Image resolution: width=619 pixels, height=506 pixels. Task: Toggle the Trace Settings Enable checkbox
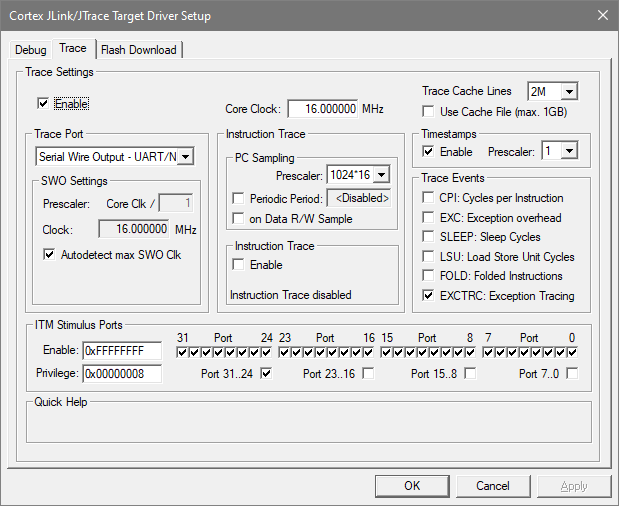pyautogui.click(x=43, y=104)
